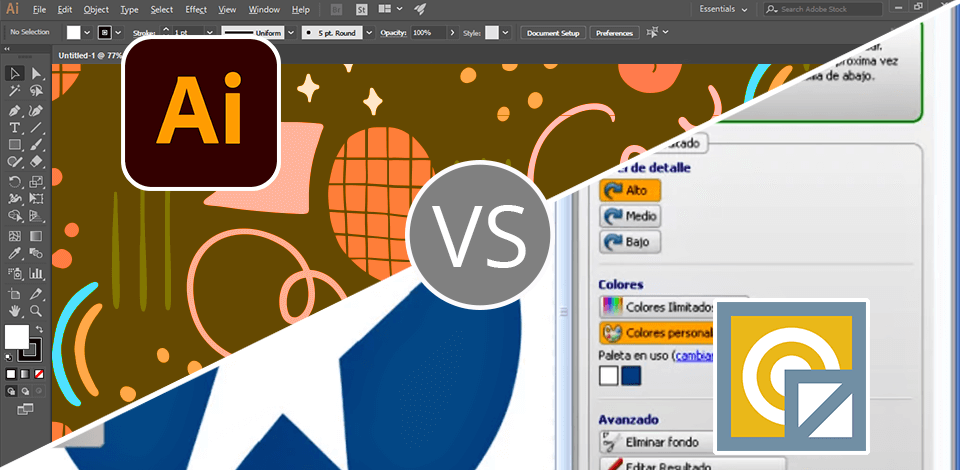960x470 pixels.
Task: Open 5 pt. Round brush dropdown
Action: click(370, 32)
